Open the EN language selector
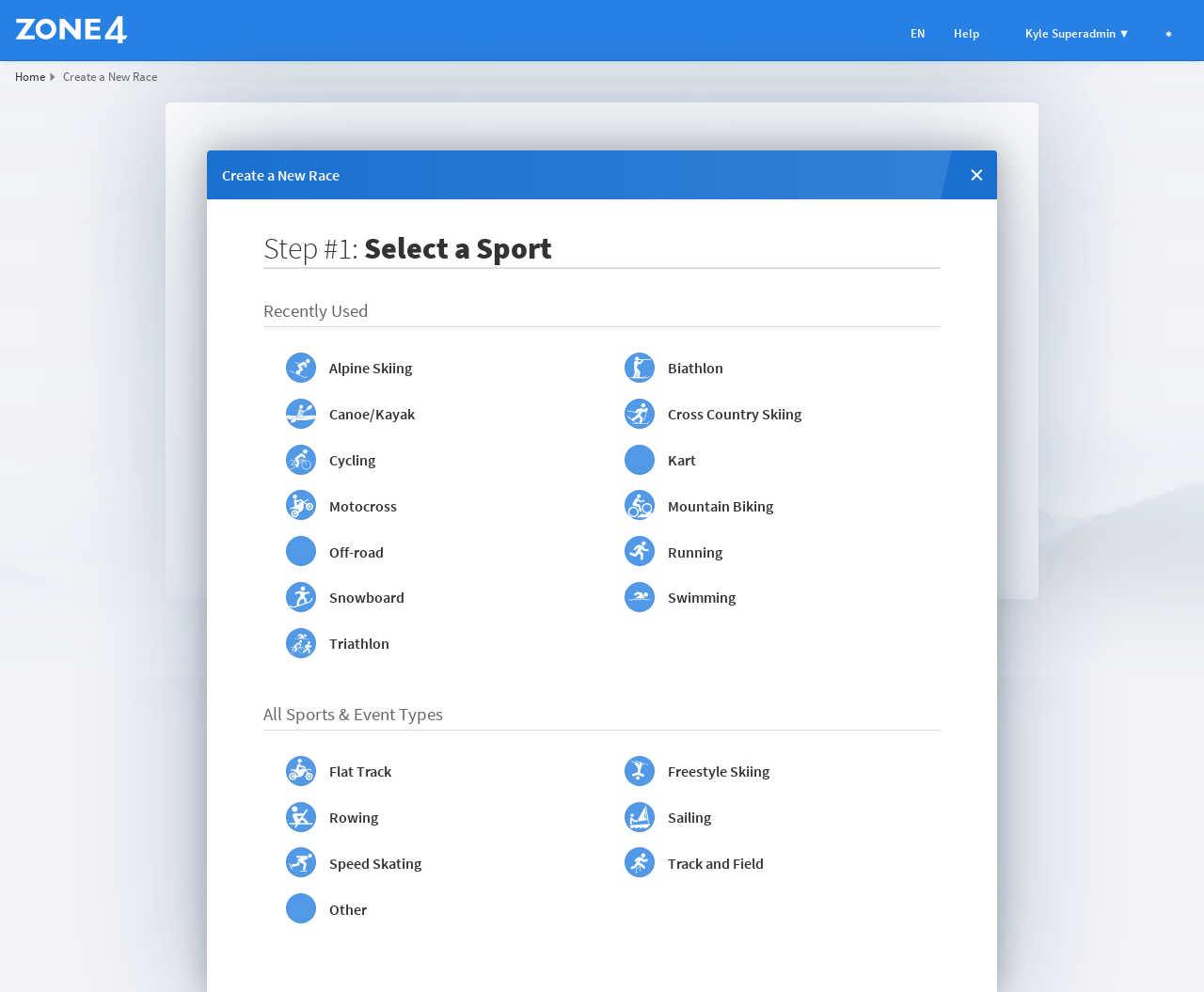1204x992 pixels. [x=917, y=34]
